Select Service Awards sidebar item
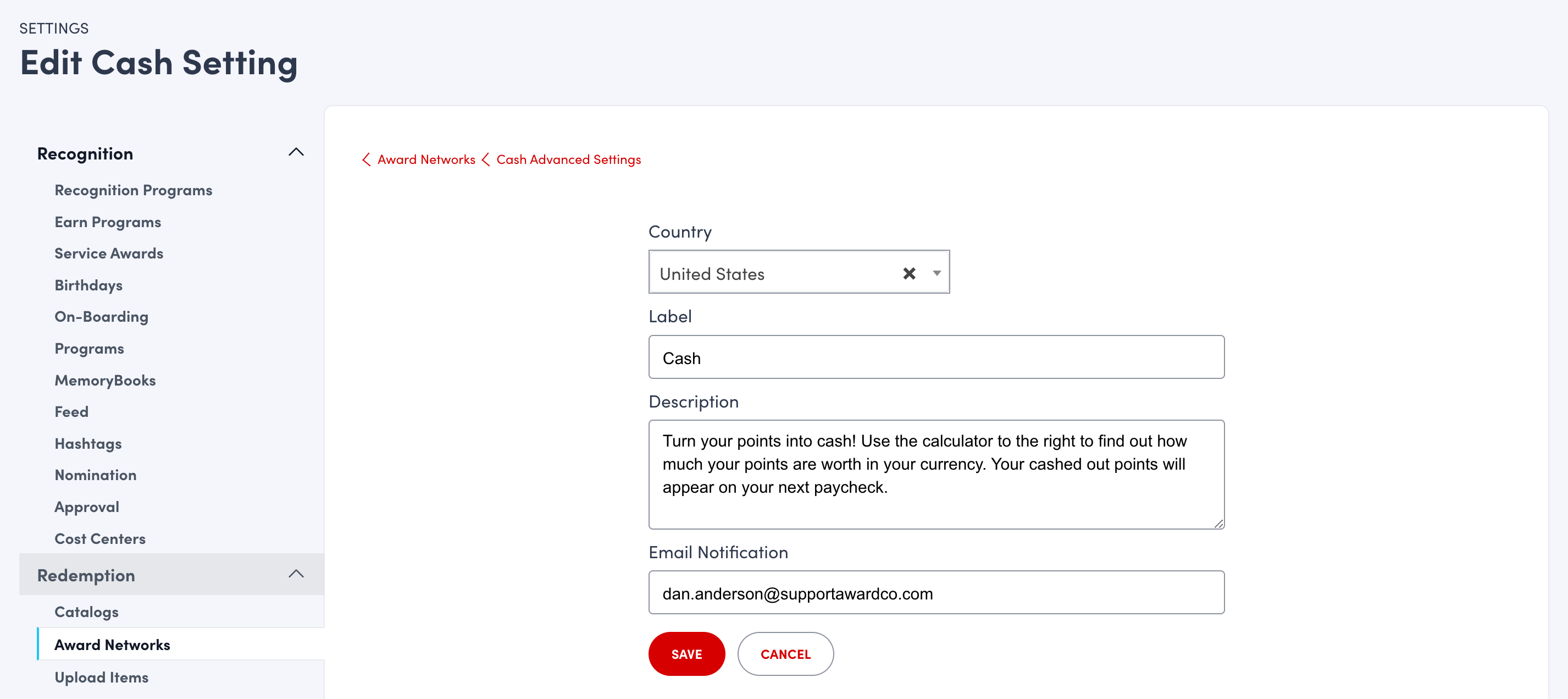This screenshot has height=699, width=1568. [109, 254]
